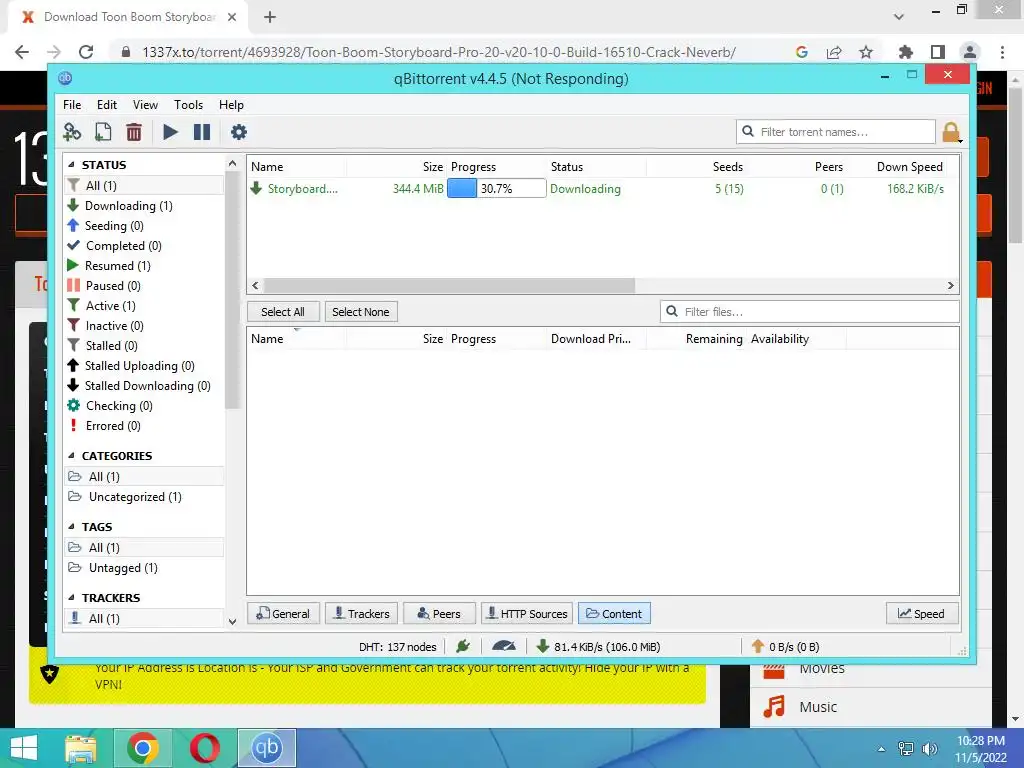1024x768 pixels.
Task: Collapse the CATEGORIES section
Action: click(x=72, y=456)
